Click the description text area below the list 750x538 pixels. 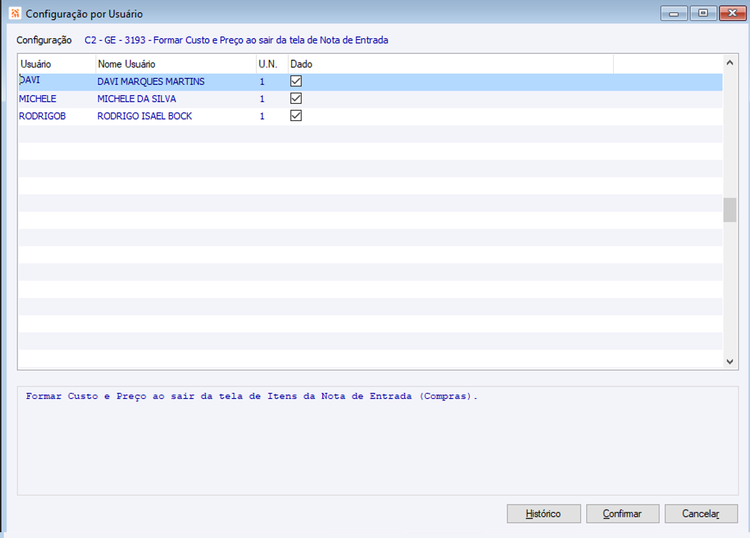(378, 440)
